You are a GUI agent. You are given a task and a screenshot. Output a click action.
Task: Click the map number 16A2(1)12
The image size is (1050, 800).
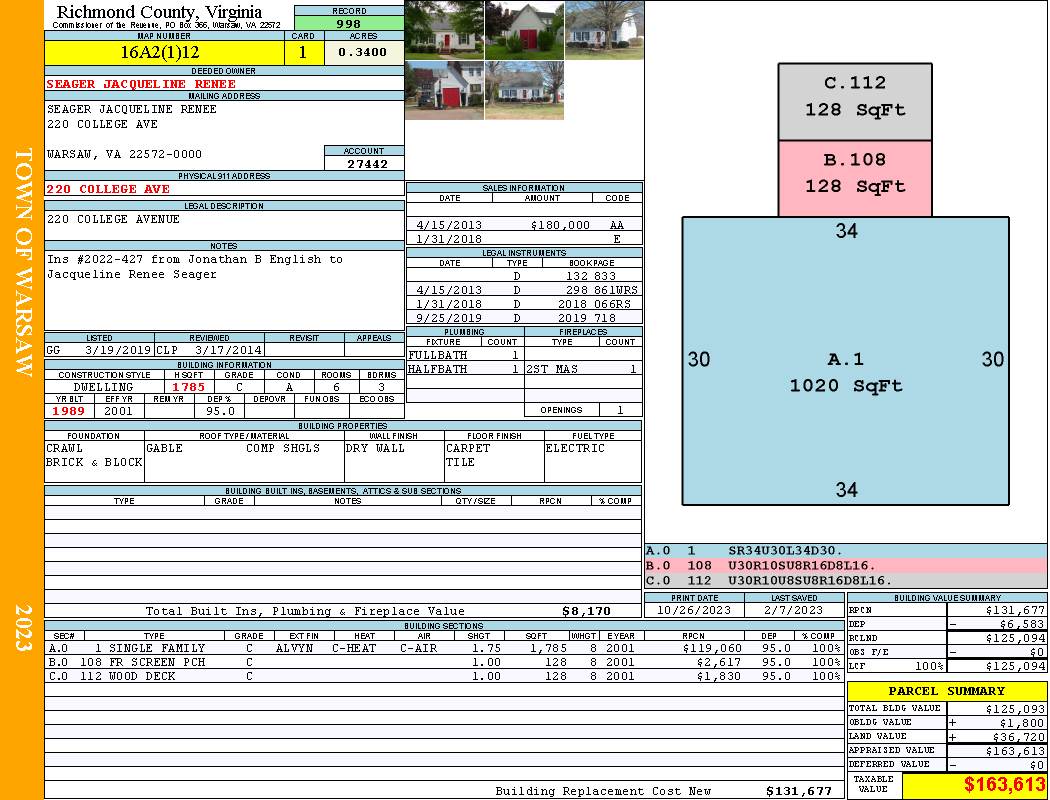coord(159,52)
